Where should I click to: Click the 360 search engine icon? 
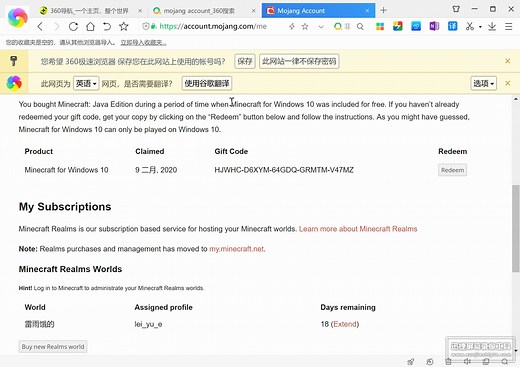(x=338, y=26)
